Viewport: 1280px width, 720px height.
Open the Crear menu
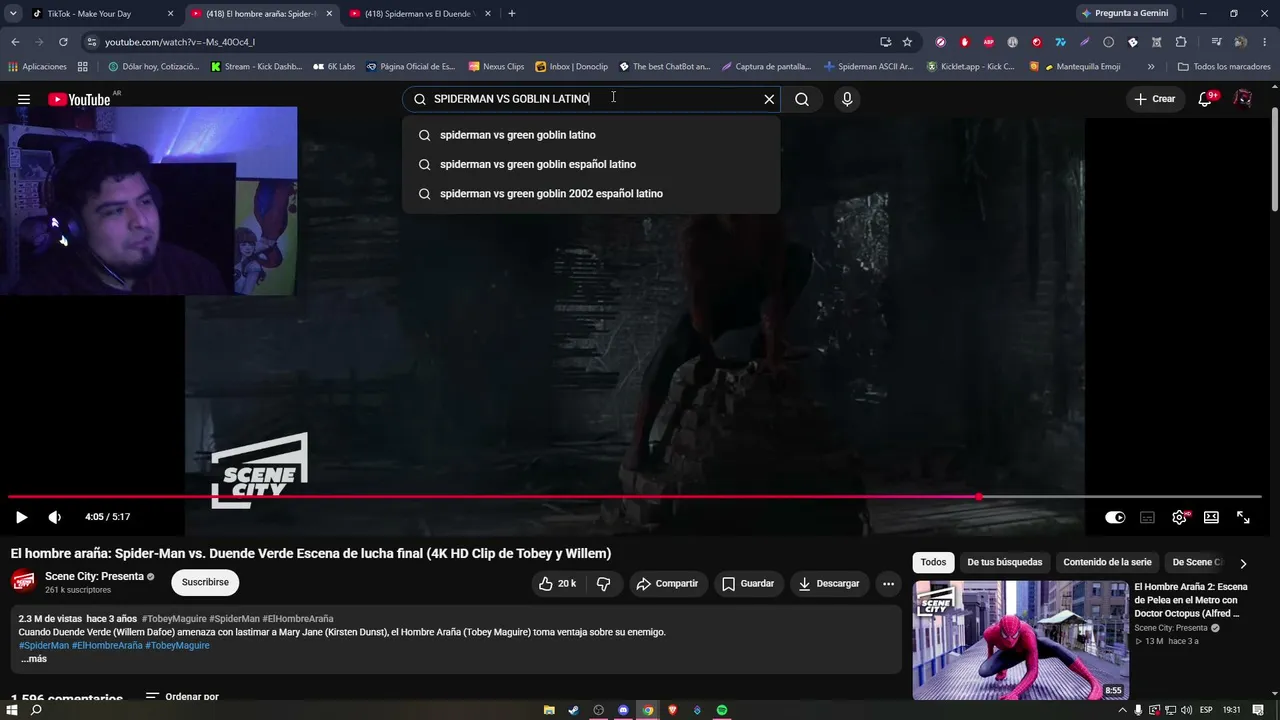pos(1155,99)
